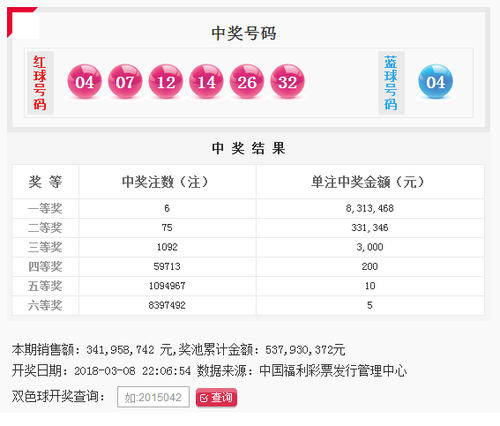500x426 pixels.
Task: Click the fifth prize amount 10
Action: pos(370,286)
